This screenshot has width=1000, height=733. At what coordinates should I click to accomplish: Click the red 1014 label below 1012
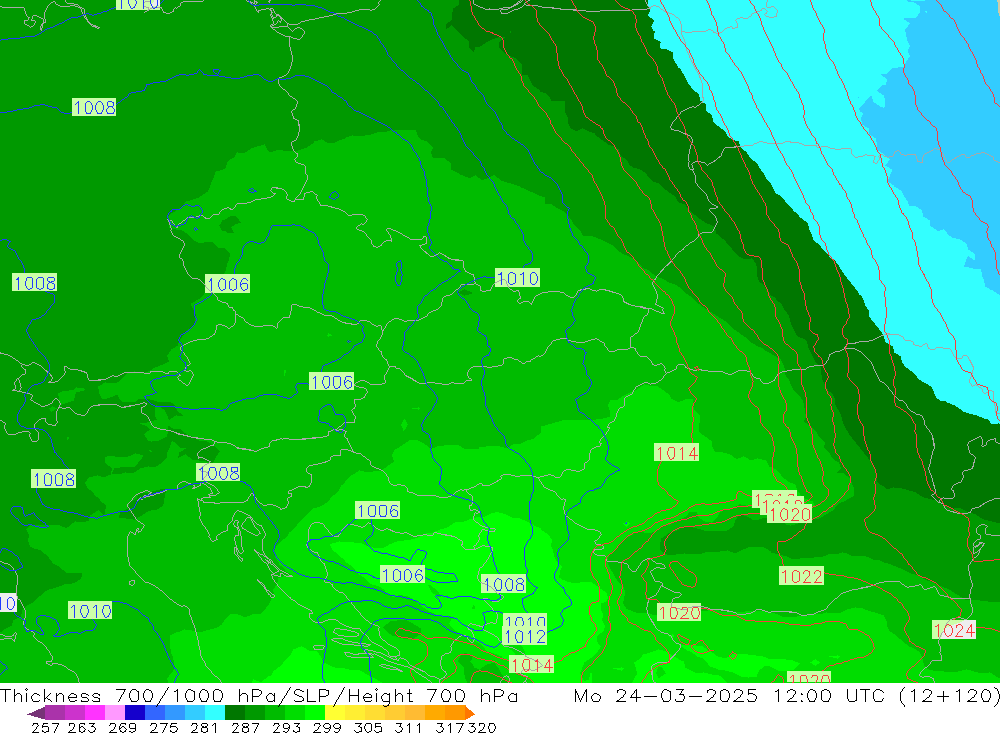(x=532, y=665)
